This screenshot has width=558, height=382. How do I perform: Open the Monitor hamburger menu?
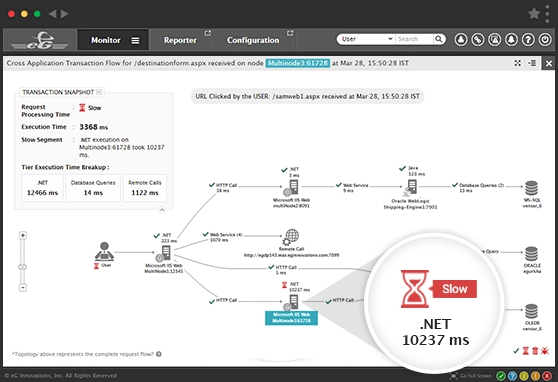click(x=135, y=41)
